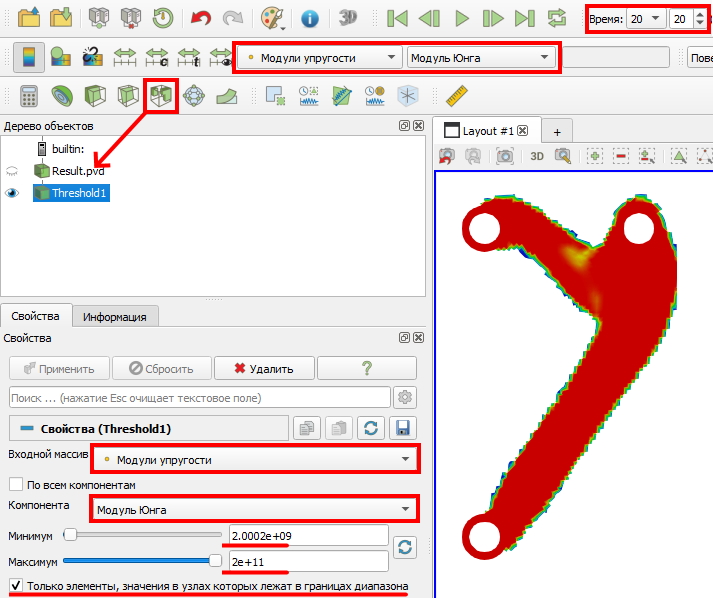Jump to the last time frame
Image resolution: width=713 pixels, height=598 pixels.
click(x=524, y=18)
